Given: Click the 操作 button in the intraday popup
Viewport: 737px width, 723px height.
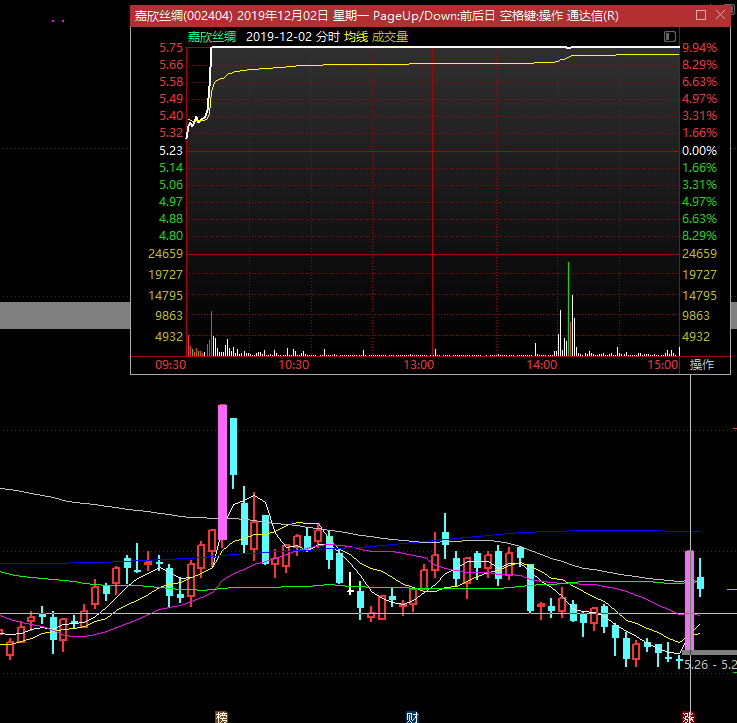Looking at the screenshot, I should [702, 365].
